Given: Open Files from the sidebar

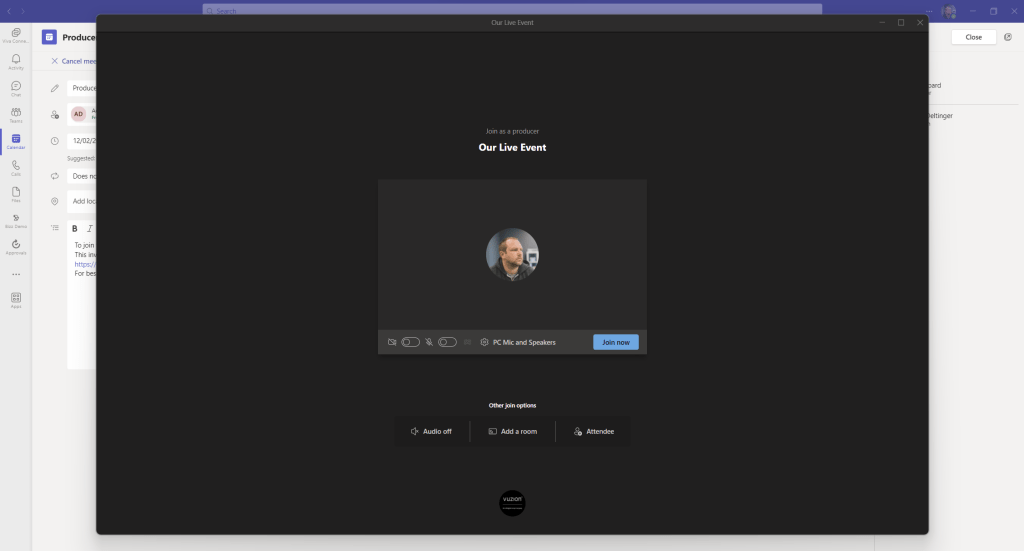Looking at the screenshot, I should pos(15,193).
